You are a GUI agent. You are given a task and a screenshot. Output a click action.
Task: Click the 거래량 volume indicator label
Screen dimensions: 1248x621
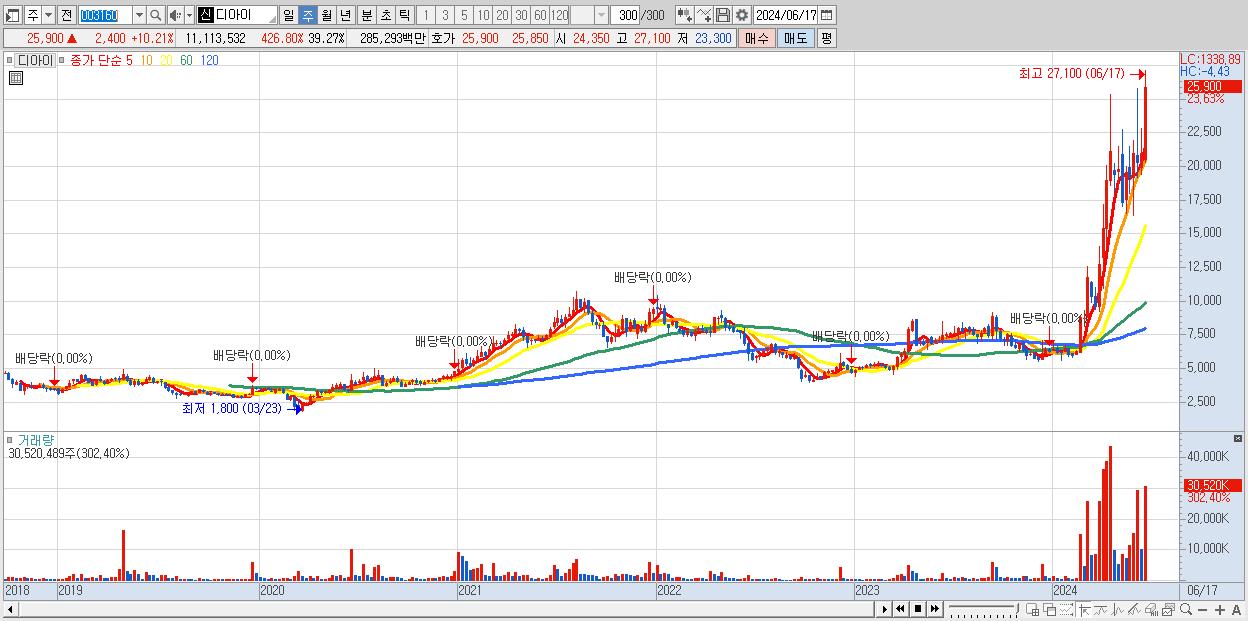coord(35,439)
